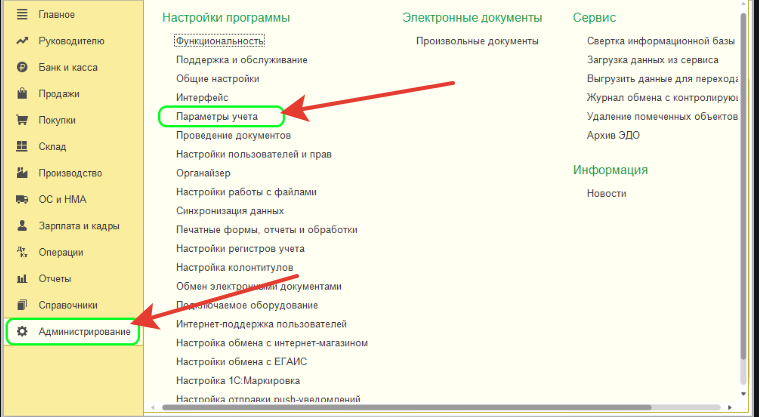
Task: Click the Главное hamburger menu icon
Action: click(22, 15)
